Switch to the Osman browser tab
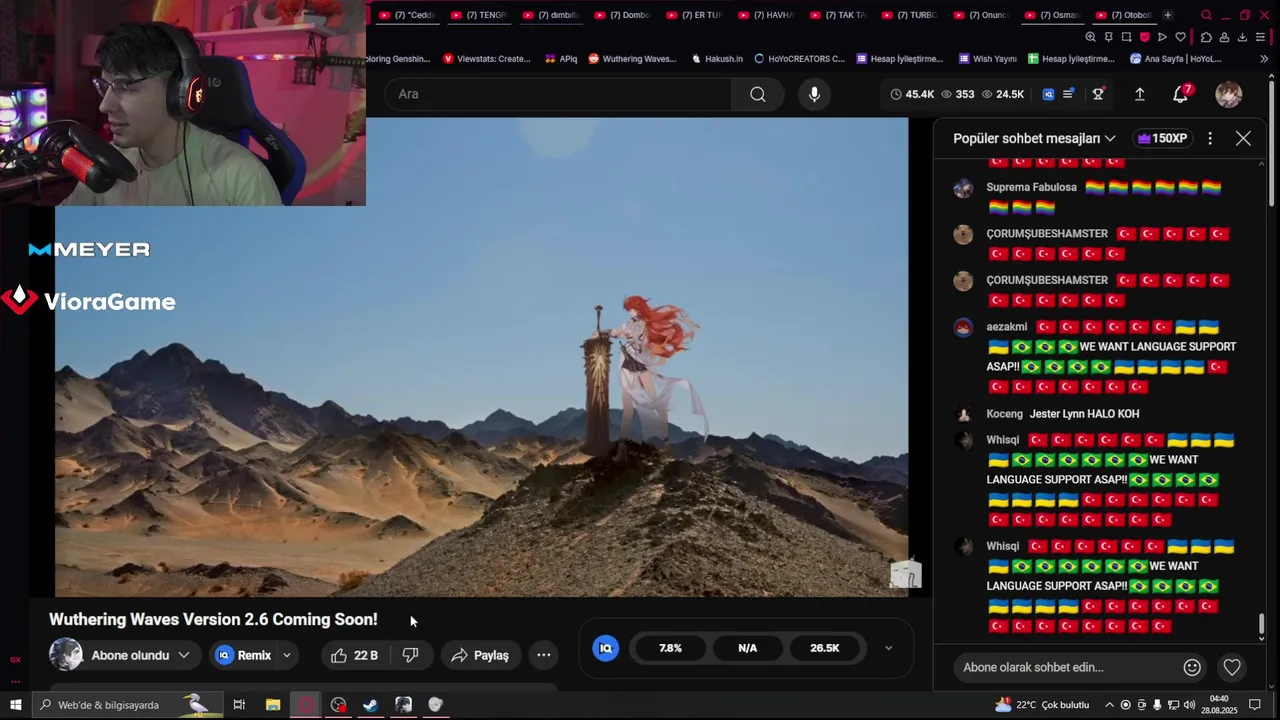This screenshot has height=720, width=1280. 1053,15
